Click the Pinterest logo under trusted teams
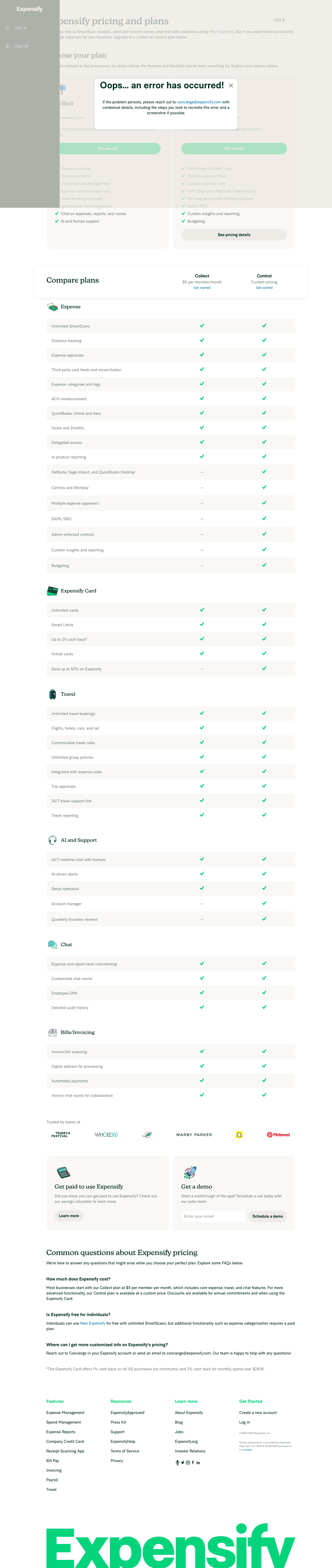The image size is (332, 1568). (279, 1135)
